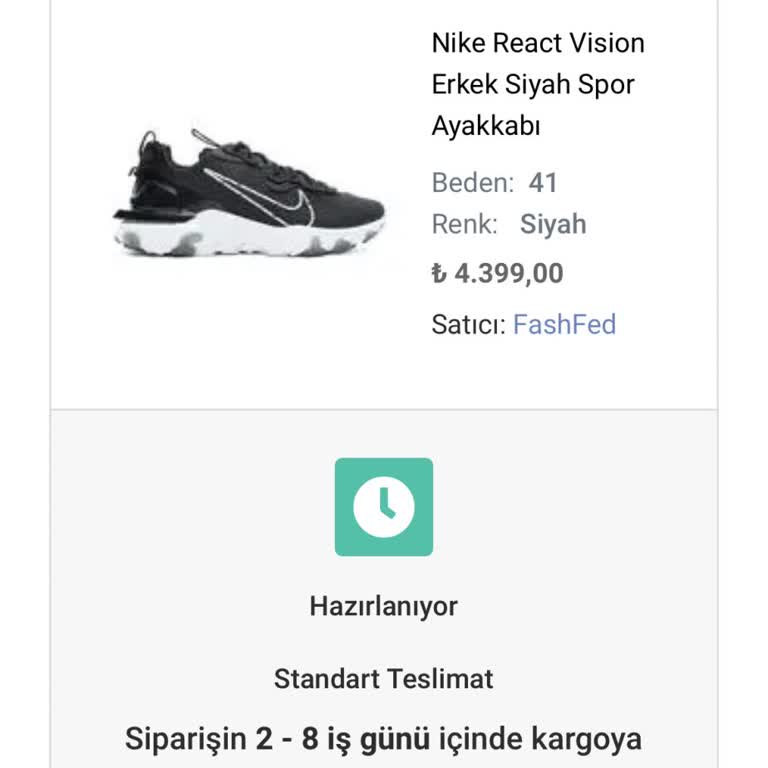Click the 'Satıcı:' seller label
Image resolution: width=768 pixels, height=768 pixels.
click(468, 324)
